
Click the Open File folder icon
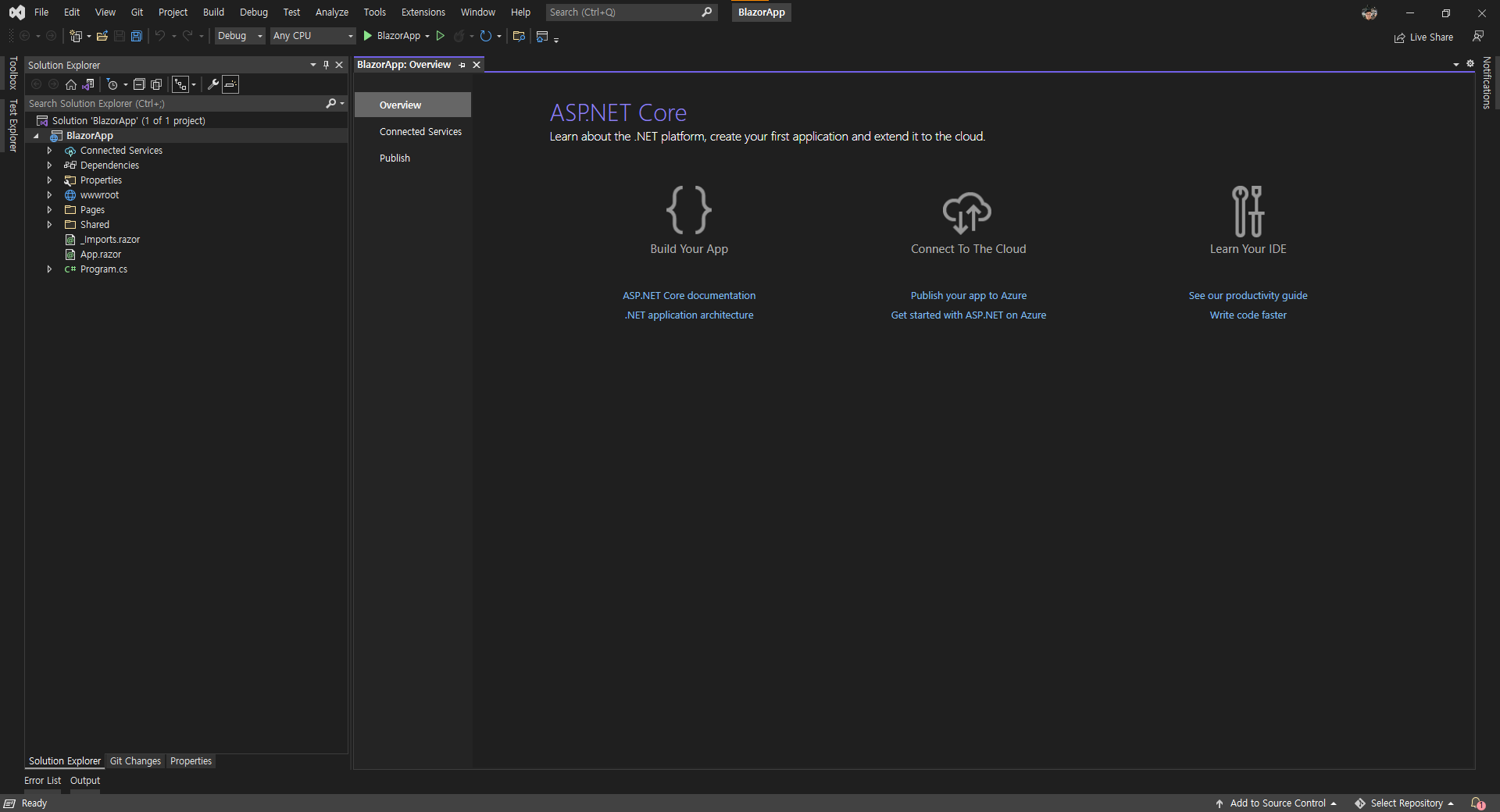click(x=102, y=36)
